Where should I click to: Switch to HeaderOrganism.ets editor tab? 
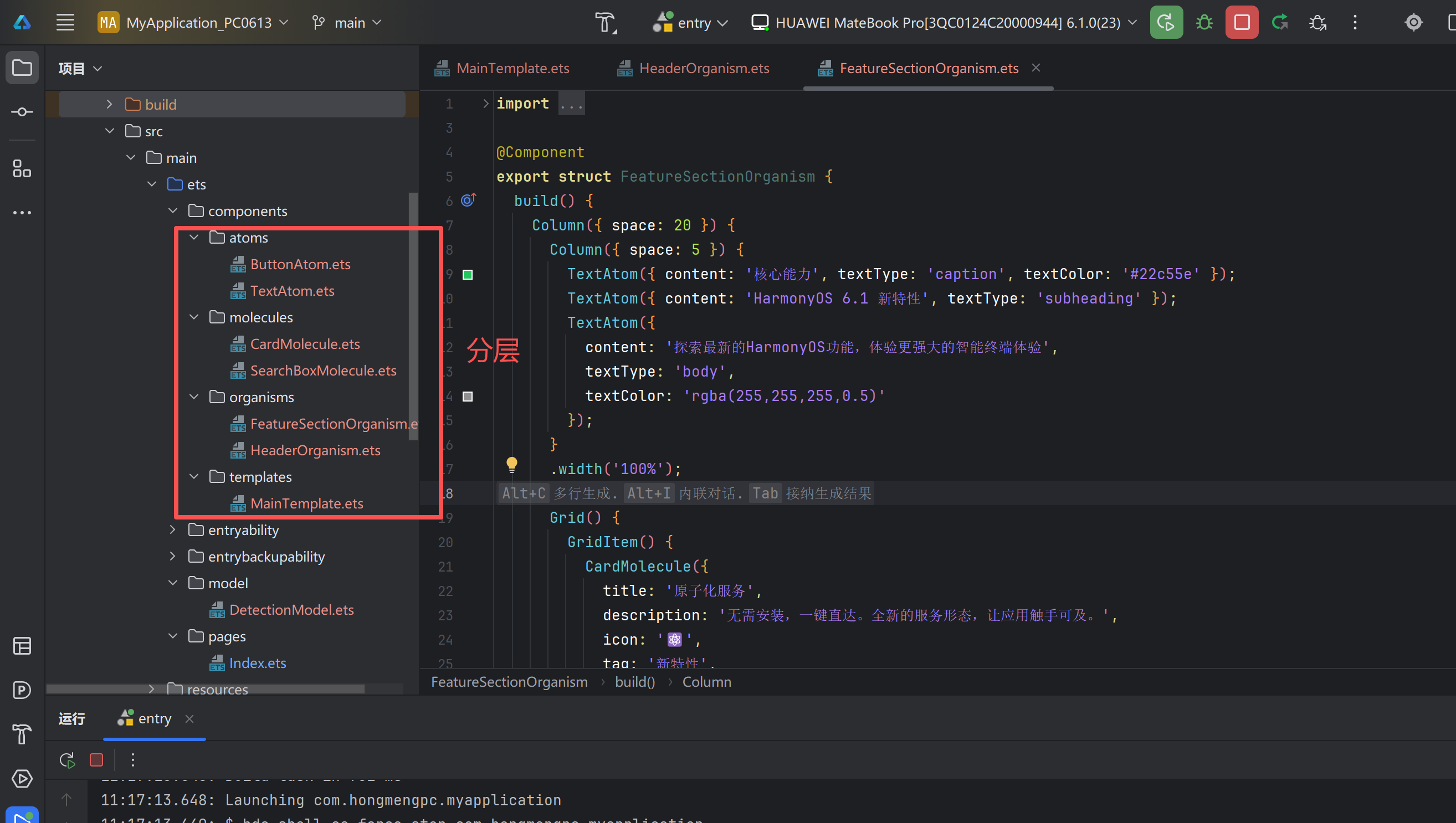pos(693,68)
